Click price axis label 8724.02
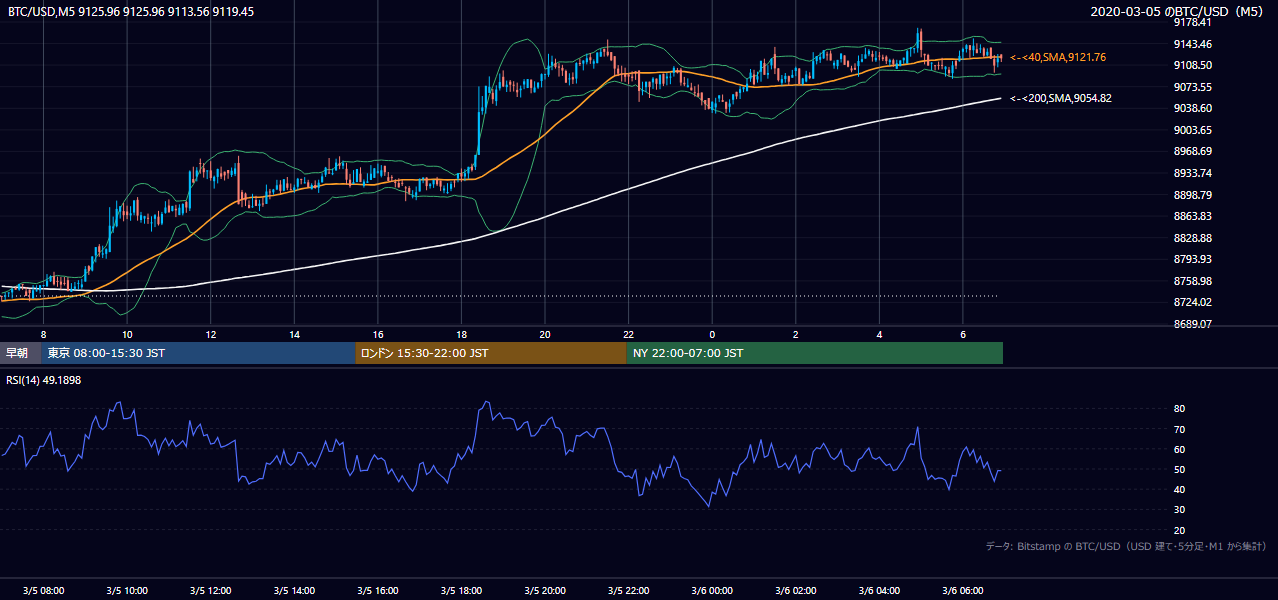 click(x=1192, y=302)
